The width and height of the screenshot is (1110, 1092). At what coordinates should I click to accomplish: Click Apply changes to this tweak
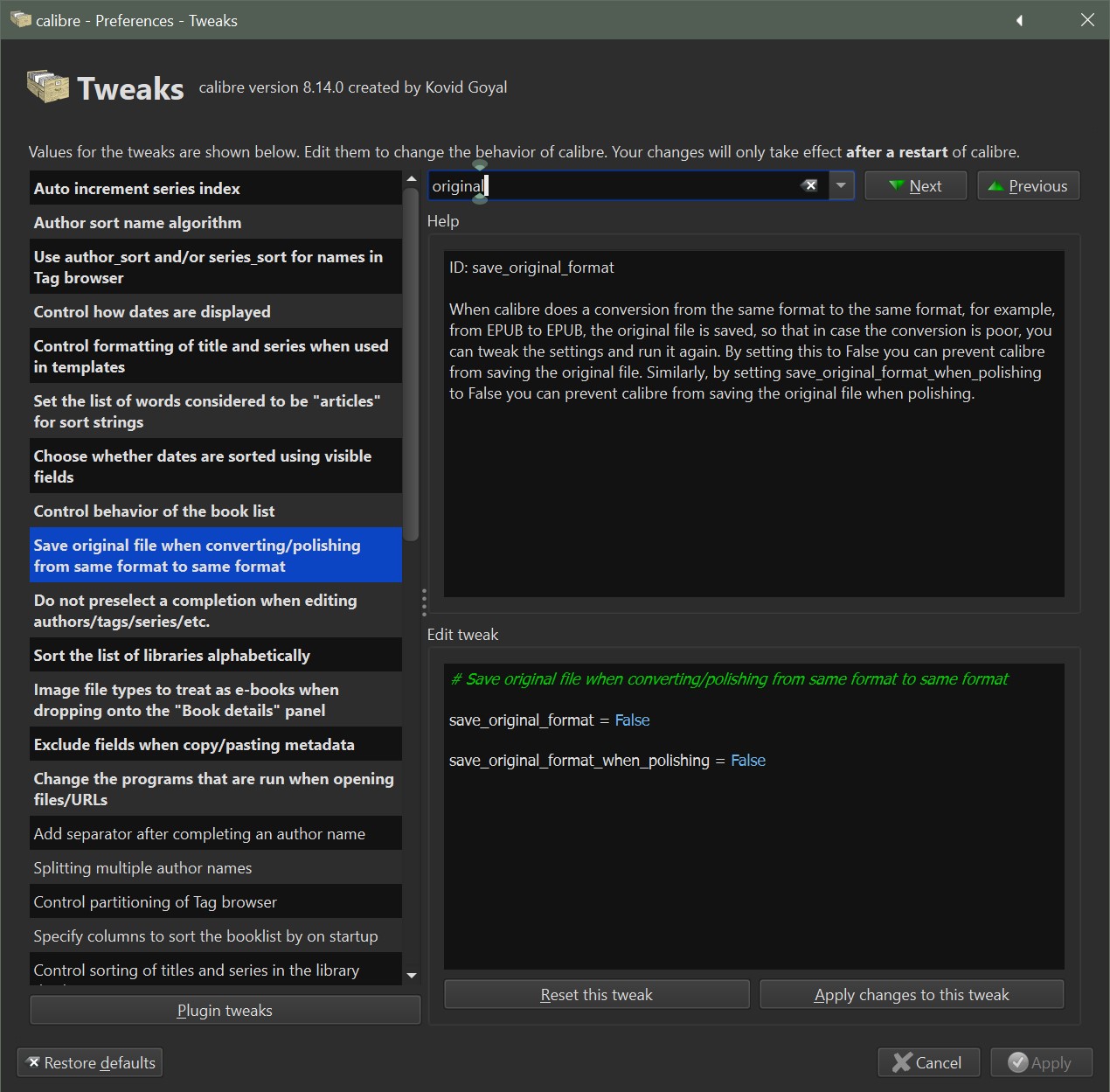pyautogui.click(x=912, y=994)
